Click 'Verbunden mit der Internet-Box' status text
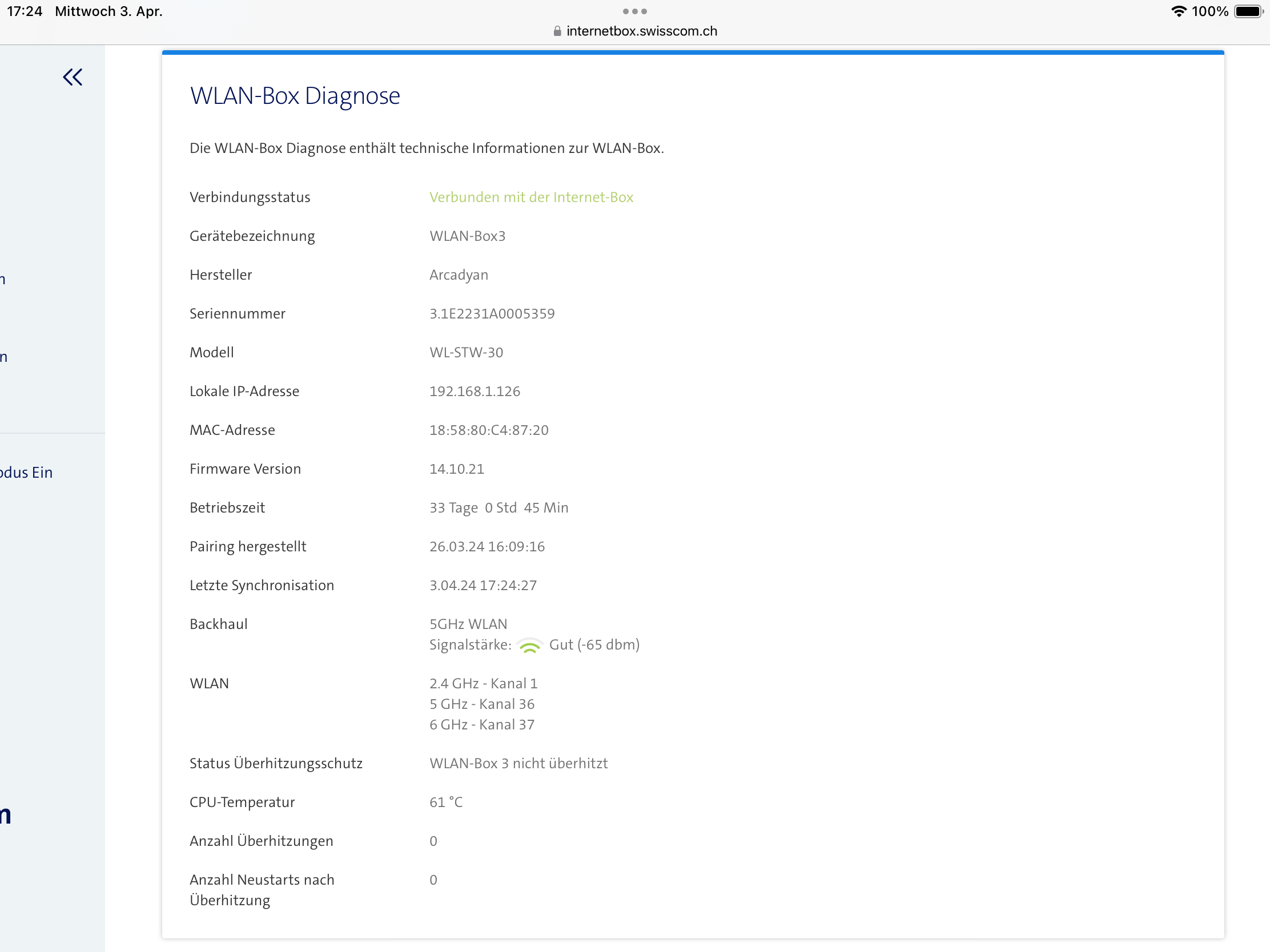The width and height of the screenshot is (1270, 952). tap(531, 197)
